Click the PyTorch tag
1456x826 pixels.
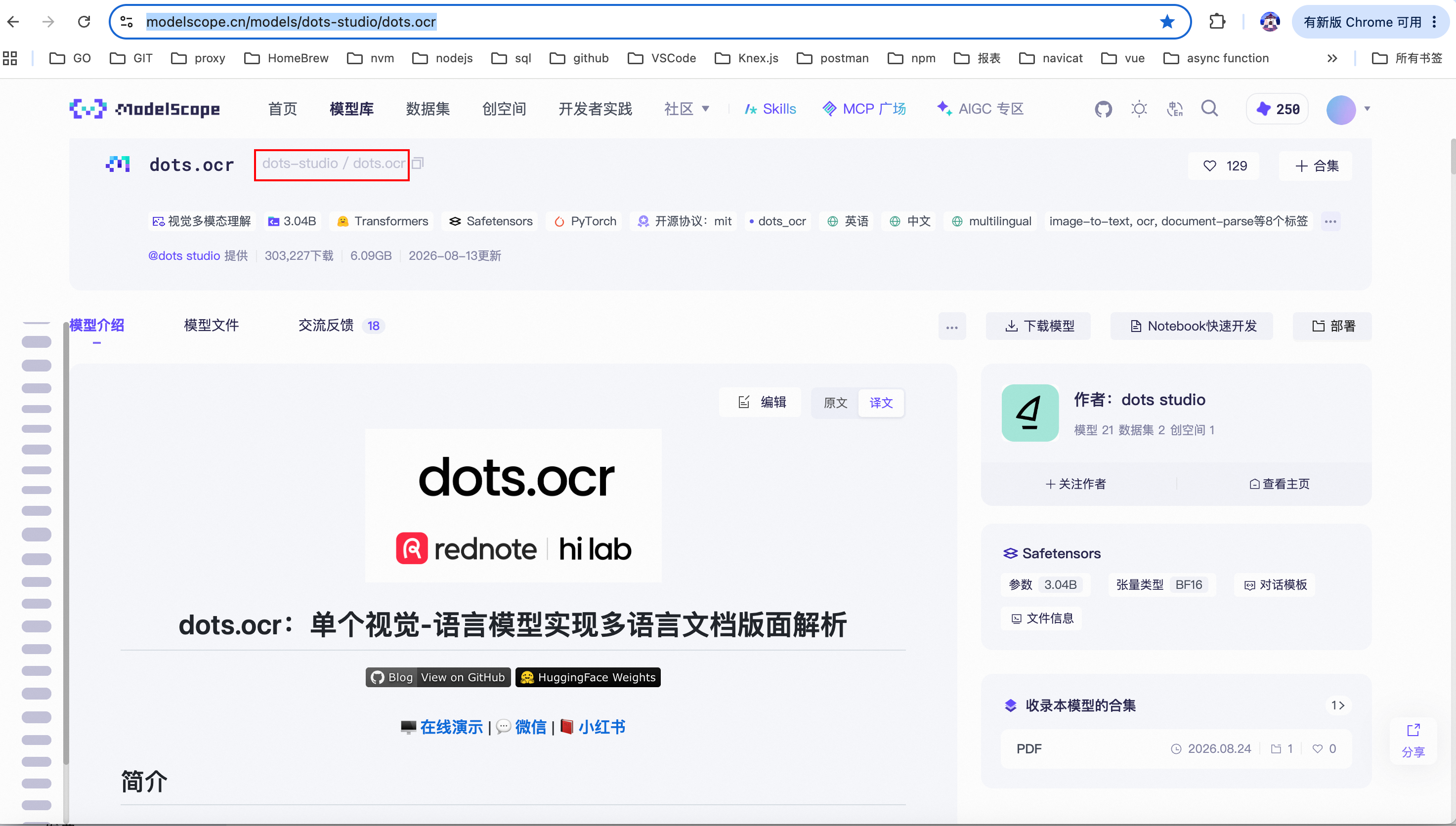[585, 221]
